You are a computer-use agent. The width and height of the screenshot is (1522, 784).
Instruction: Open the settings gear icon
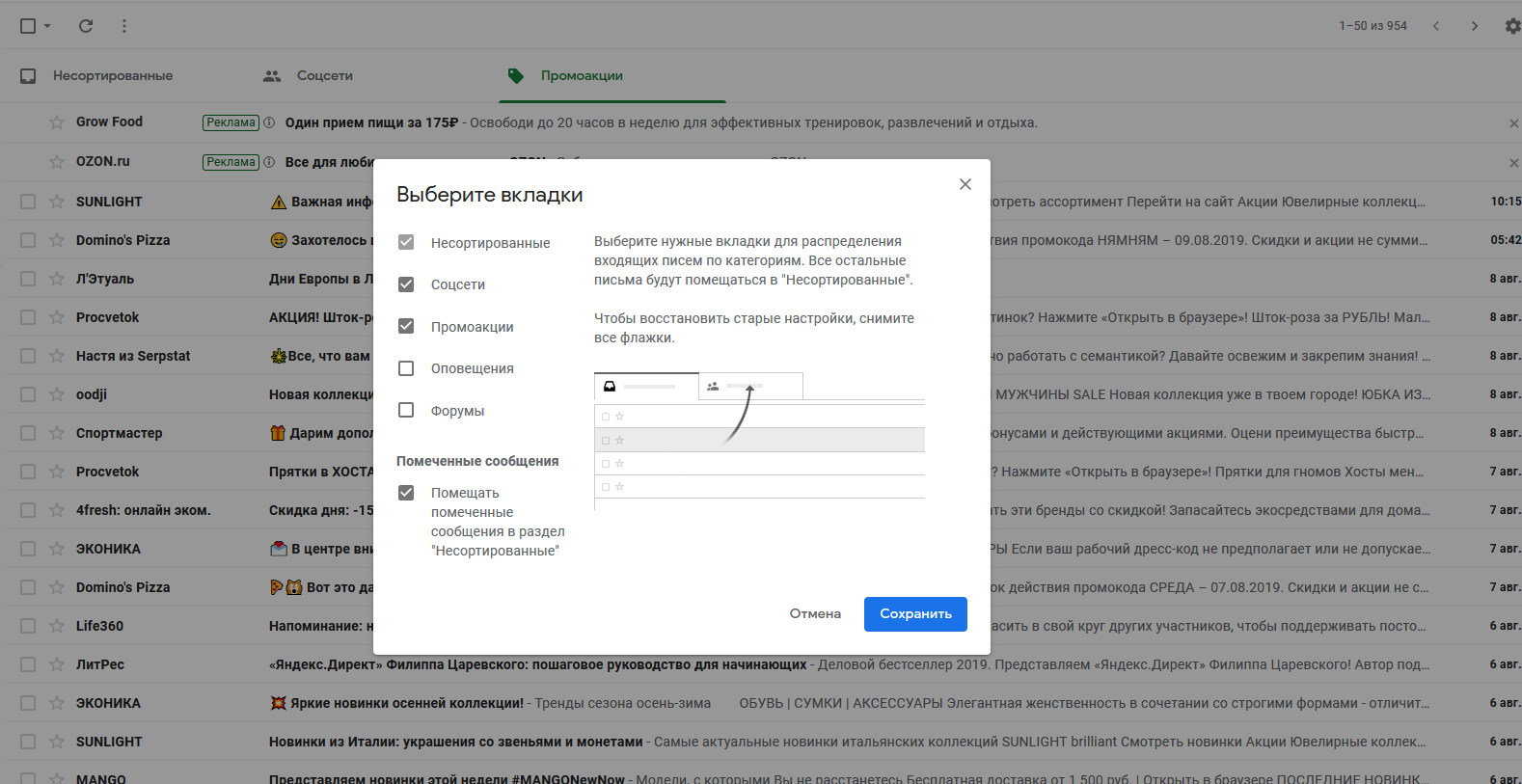tap(1512, 26)
